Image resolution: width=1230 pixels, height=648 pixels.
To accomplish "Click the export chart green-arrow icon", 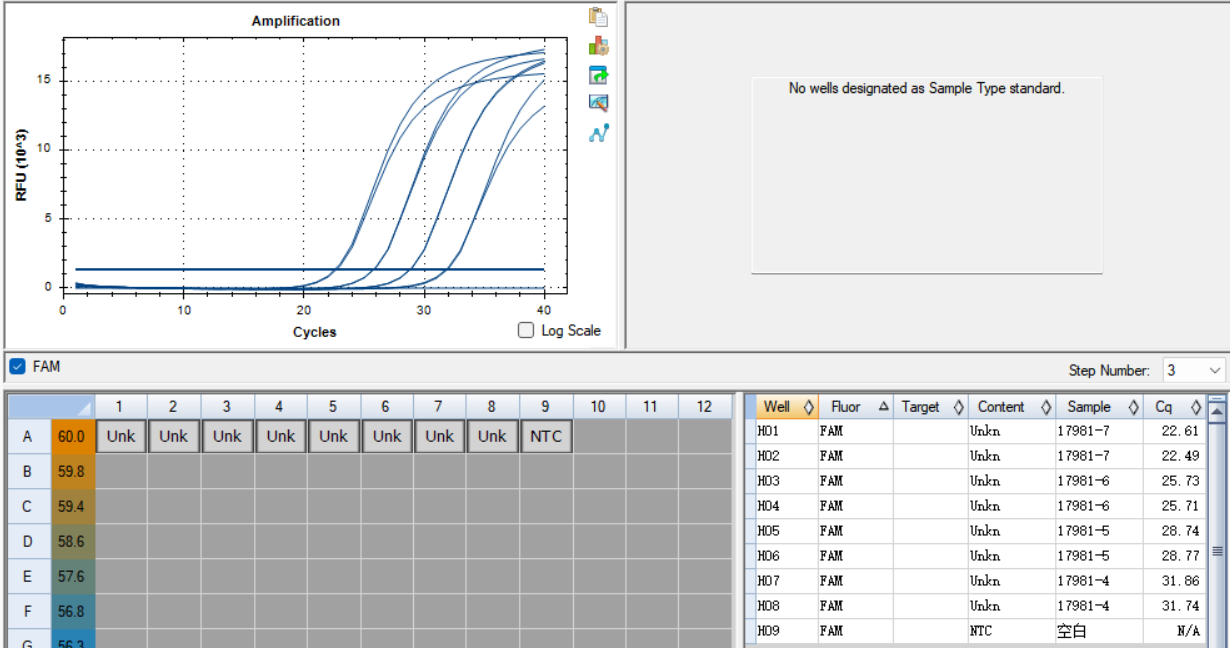I will (599, 75).
